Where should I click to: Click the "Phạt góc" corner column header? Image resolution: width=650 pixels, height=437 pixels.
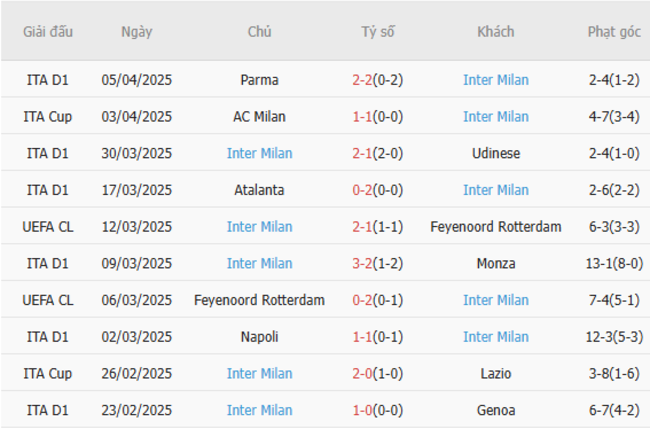[x=613, y=32]
